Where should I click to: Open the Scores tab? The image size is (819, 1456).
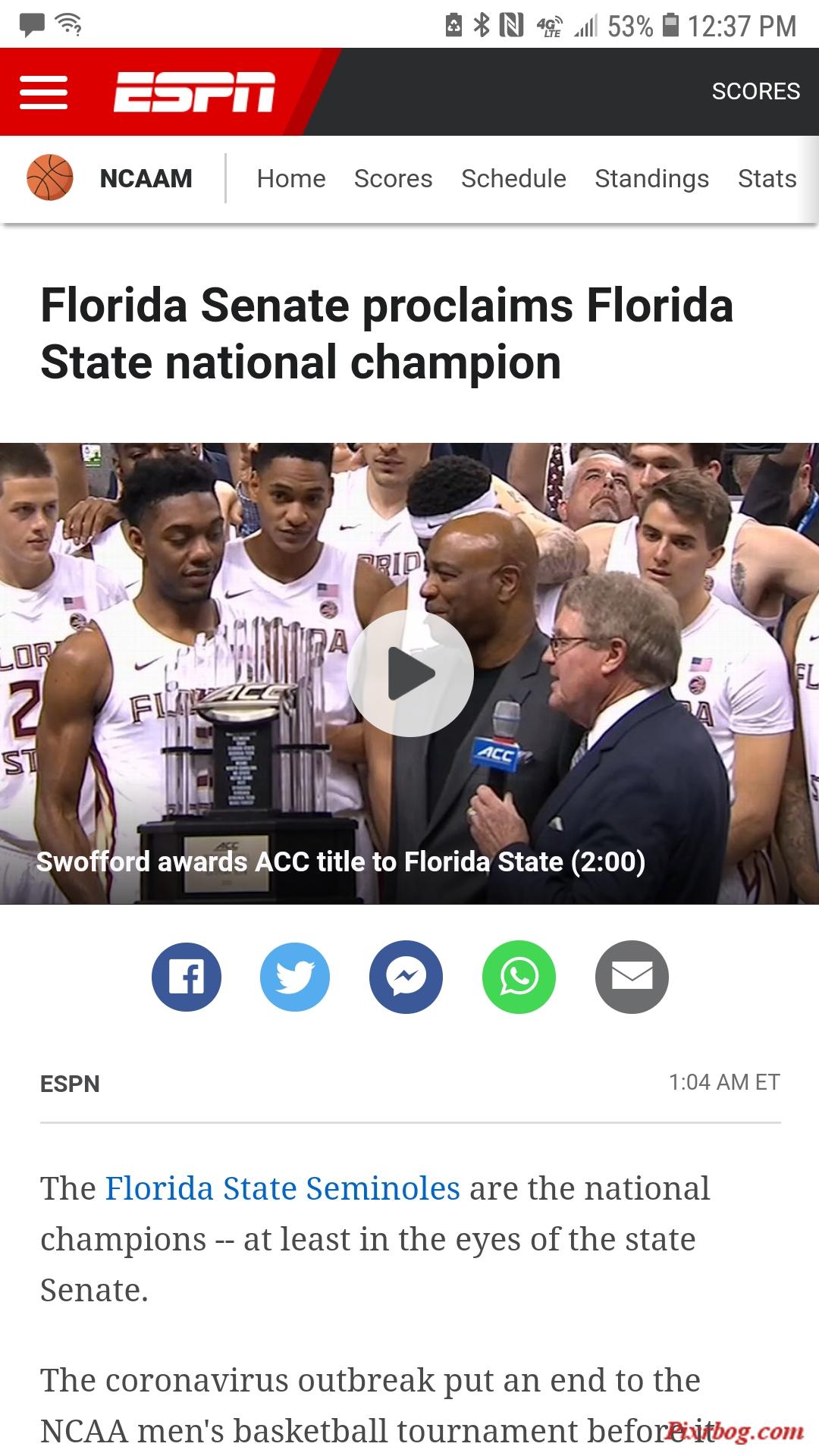(x=393, y=178)
